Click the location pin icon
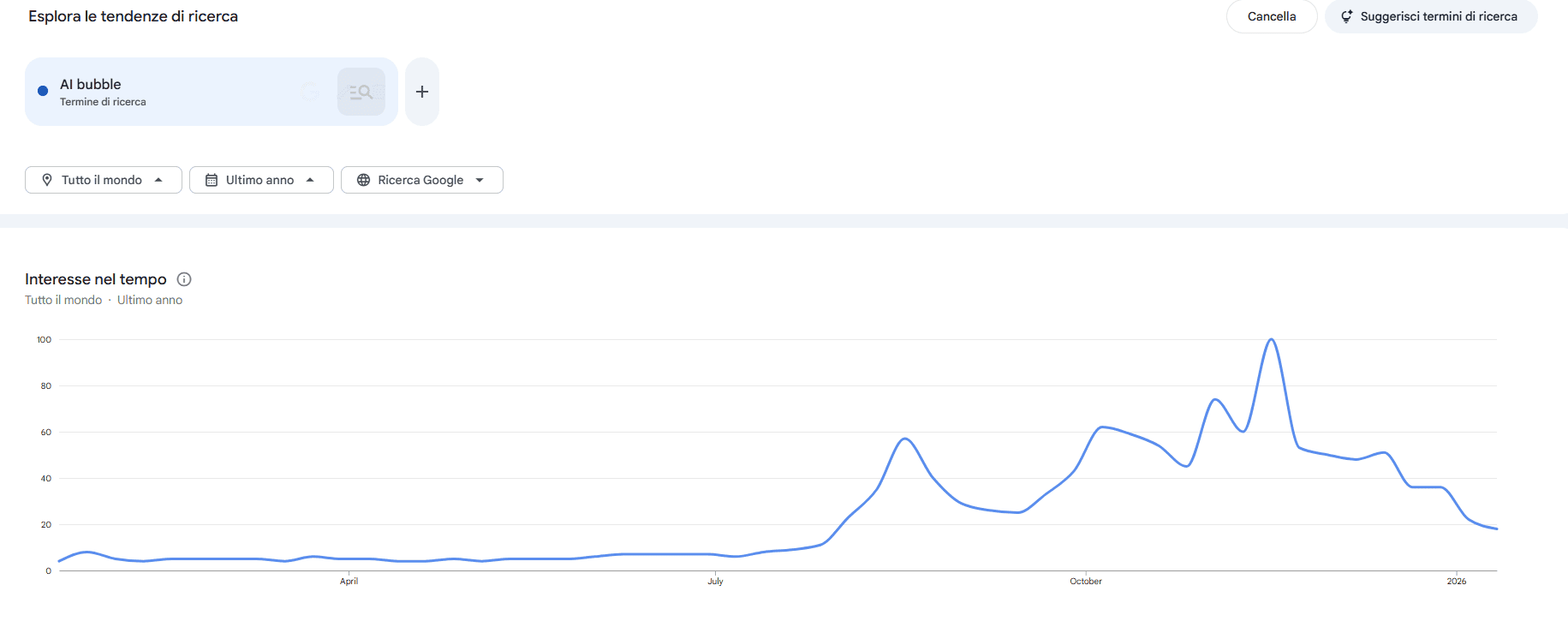Viewport: 1568px width, 633px height. click(x=47, y=180)
